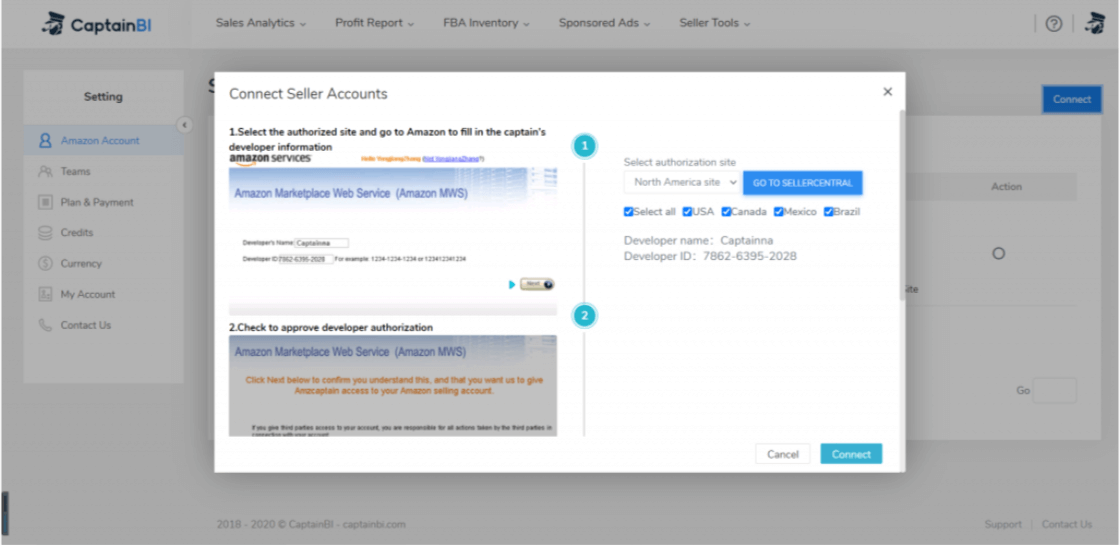Uncheck the USA checkbox
Image resolution: width=1120 pixels, height=545 pixels.
click(x=687, y=212)
